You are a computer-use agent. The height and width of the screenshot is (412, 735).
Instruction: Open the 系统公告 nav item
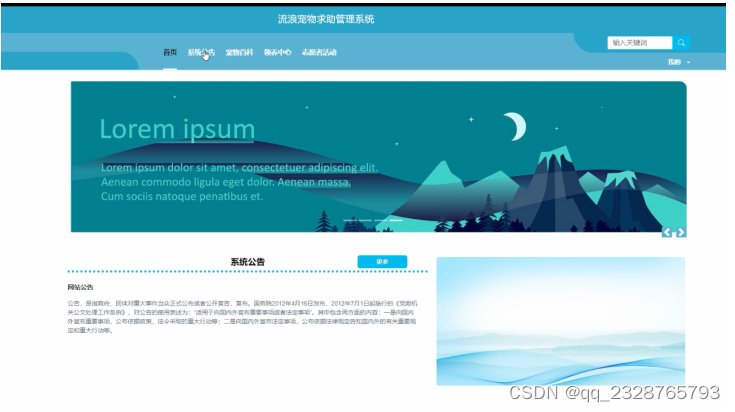pos(201,52)
